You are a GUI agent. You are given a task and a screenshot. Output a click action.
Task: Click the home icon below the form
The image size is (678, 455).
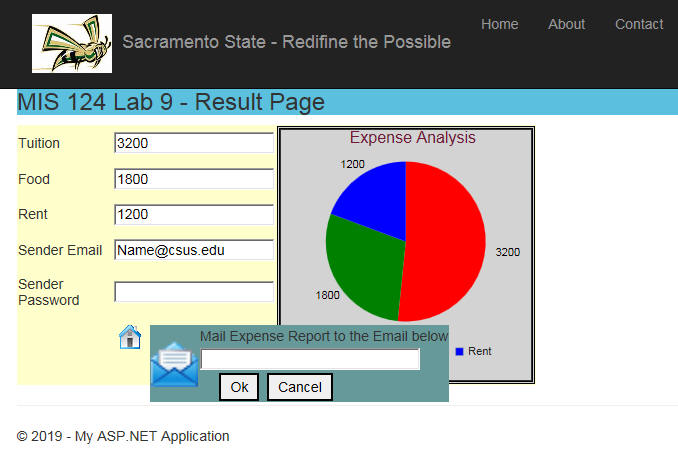(130, 337)
